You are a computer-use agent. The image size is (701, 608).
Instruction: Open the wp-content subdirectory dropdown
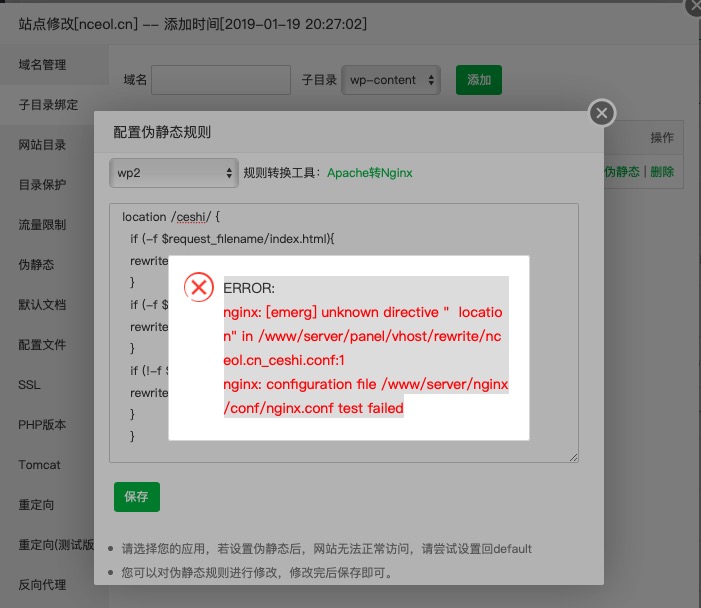pos(391,80)
